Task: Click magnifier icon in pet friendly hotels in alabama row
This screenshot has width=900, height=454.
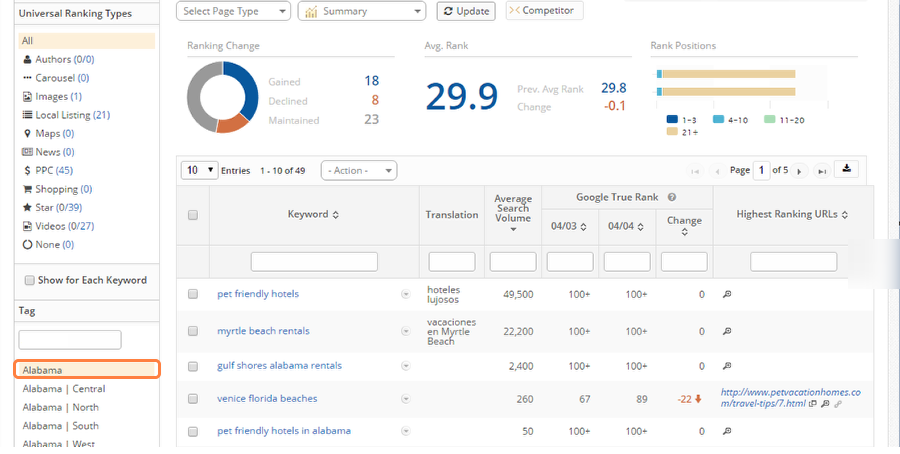Action: (x=727, y=431)
